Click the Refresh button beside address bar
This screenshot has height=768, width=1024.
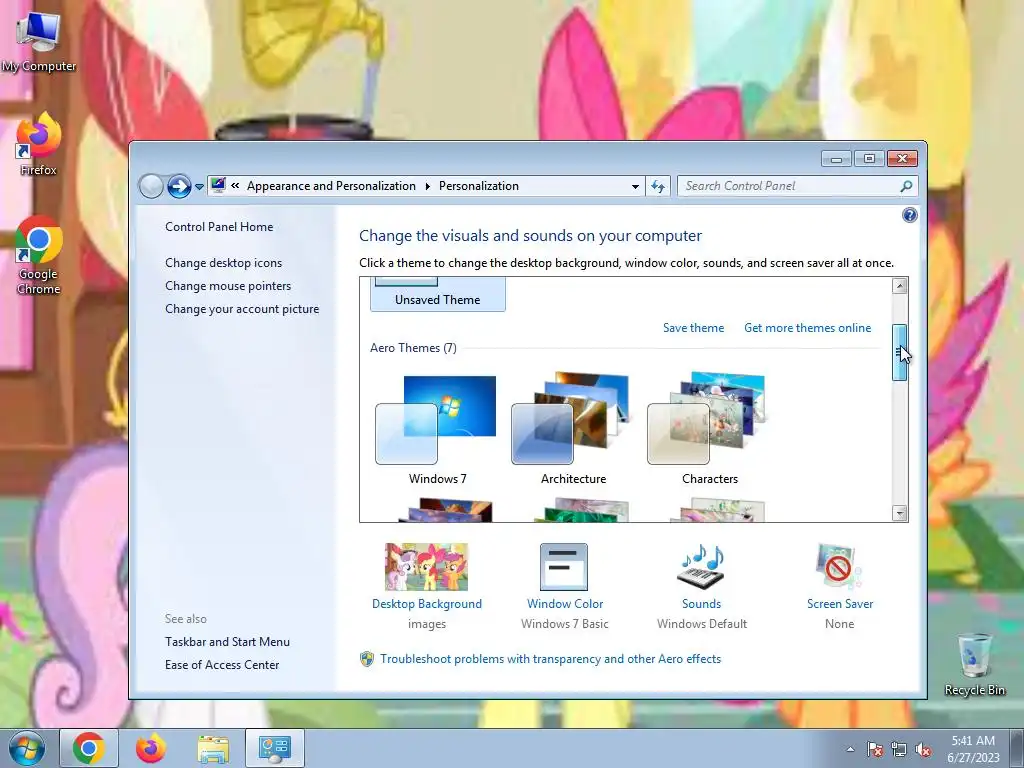point(658,186)
